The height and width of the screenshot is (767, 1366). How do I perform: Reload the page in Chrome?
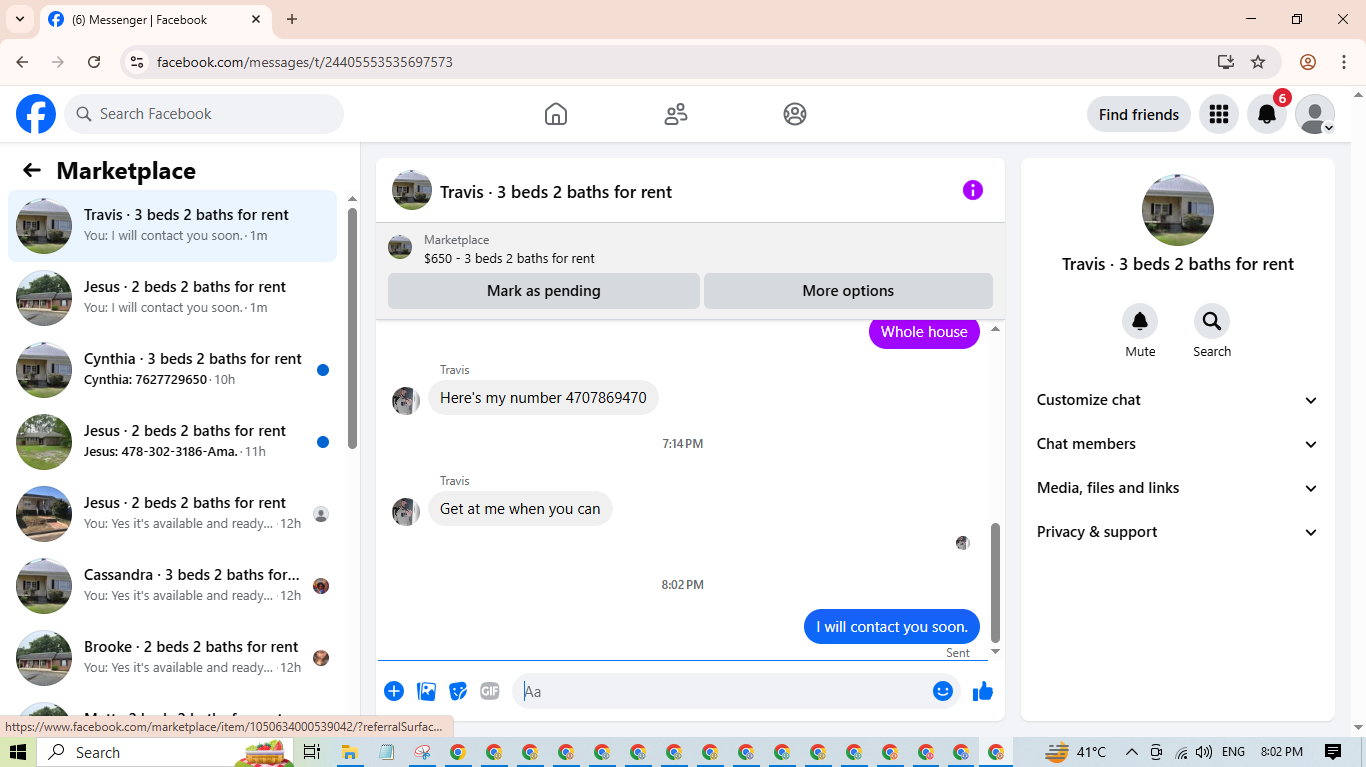(x=94, y=62)
